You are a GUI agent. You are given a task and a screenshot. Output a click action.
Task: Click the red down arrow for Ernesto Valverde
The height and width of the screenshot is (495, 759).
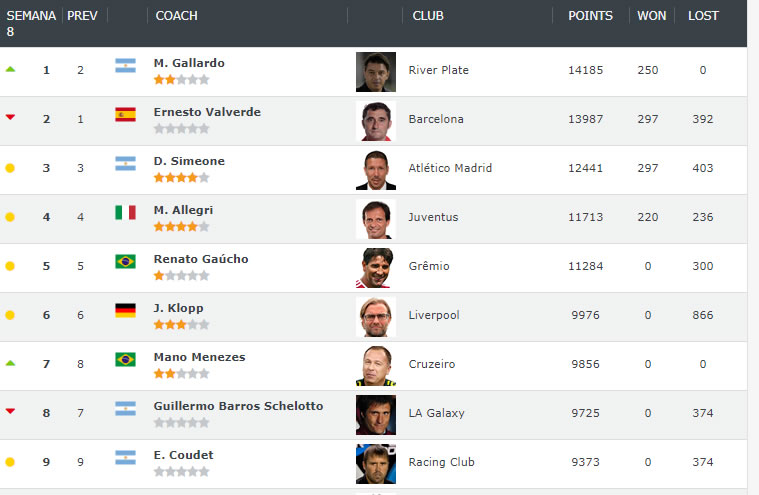(10, 117)
